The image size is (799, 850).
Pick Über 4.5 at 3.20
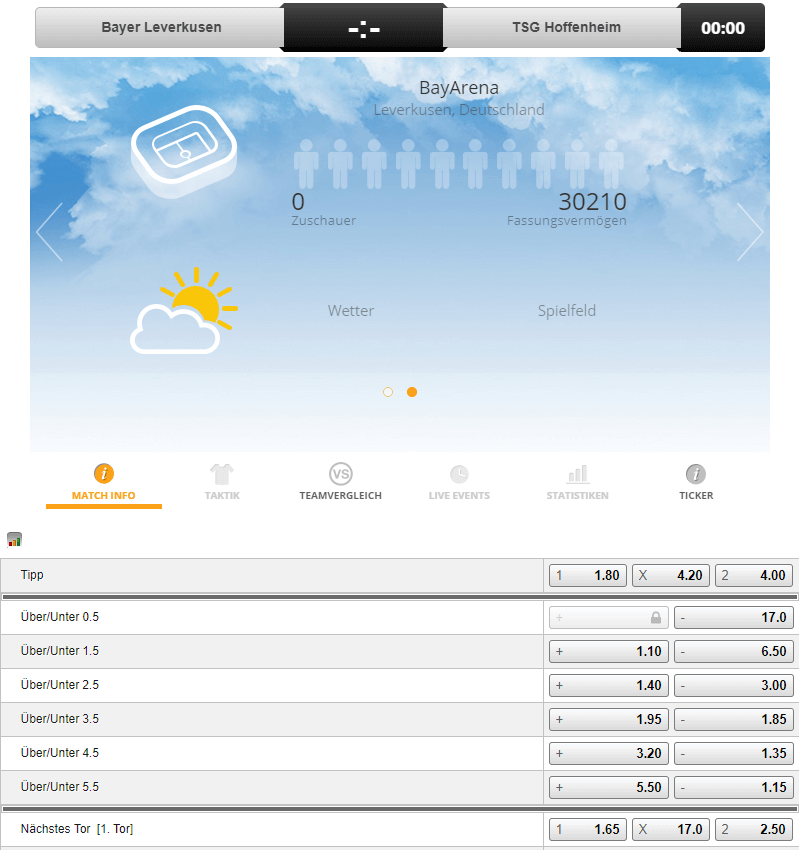pyautogui.click(x=609, y=754)
